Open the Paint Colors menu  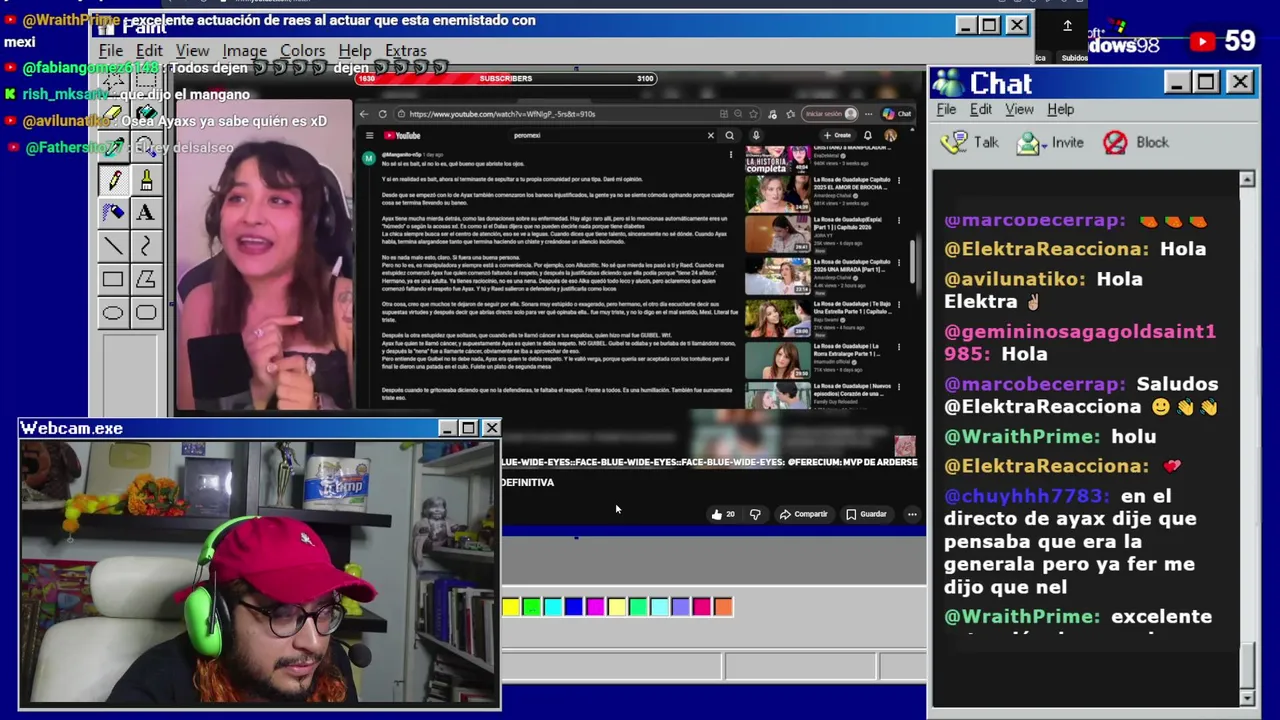click(302, 51)
